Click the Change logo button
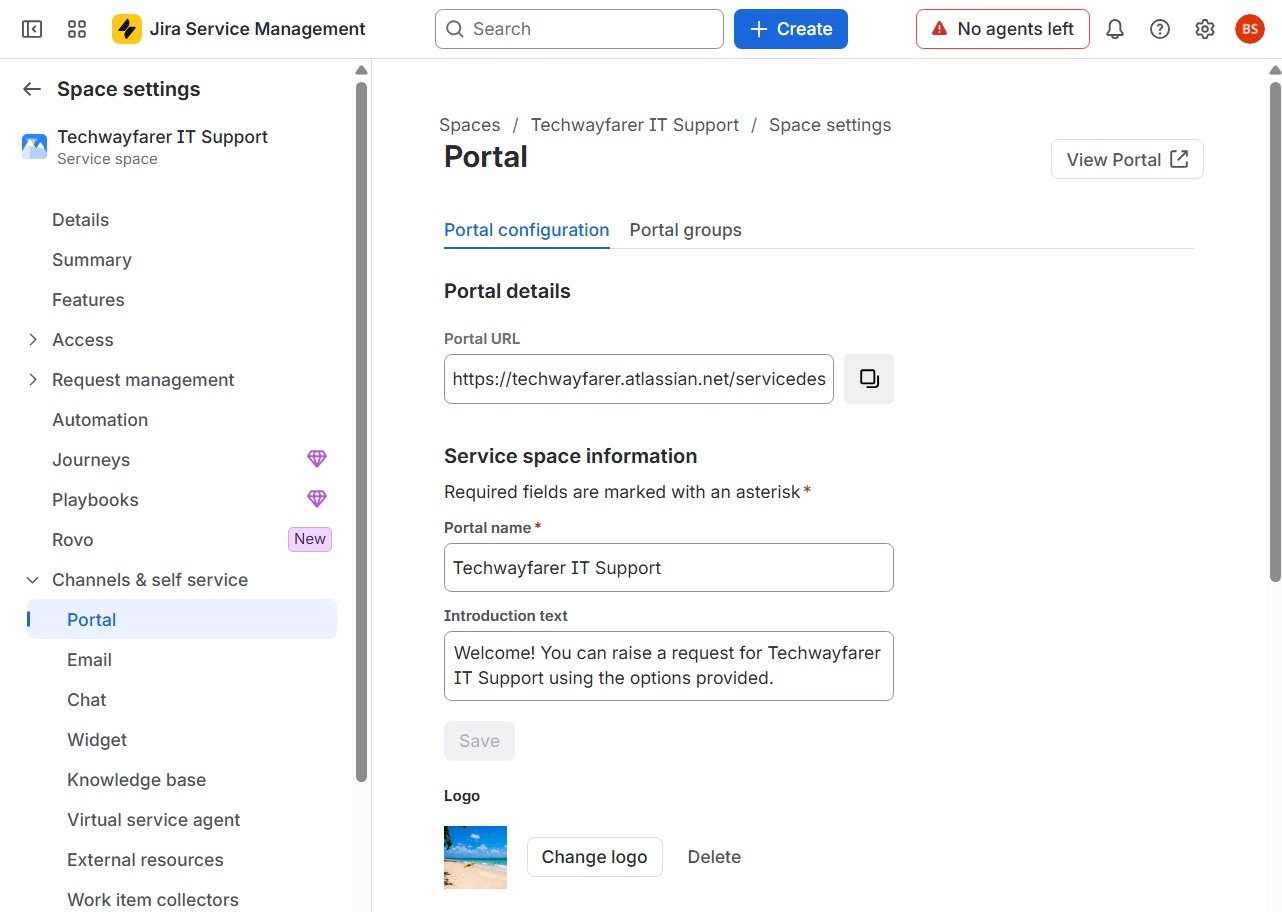The height and width of the screenshot is (912, 1282). [595, 857]
